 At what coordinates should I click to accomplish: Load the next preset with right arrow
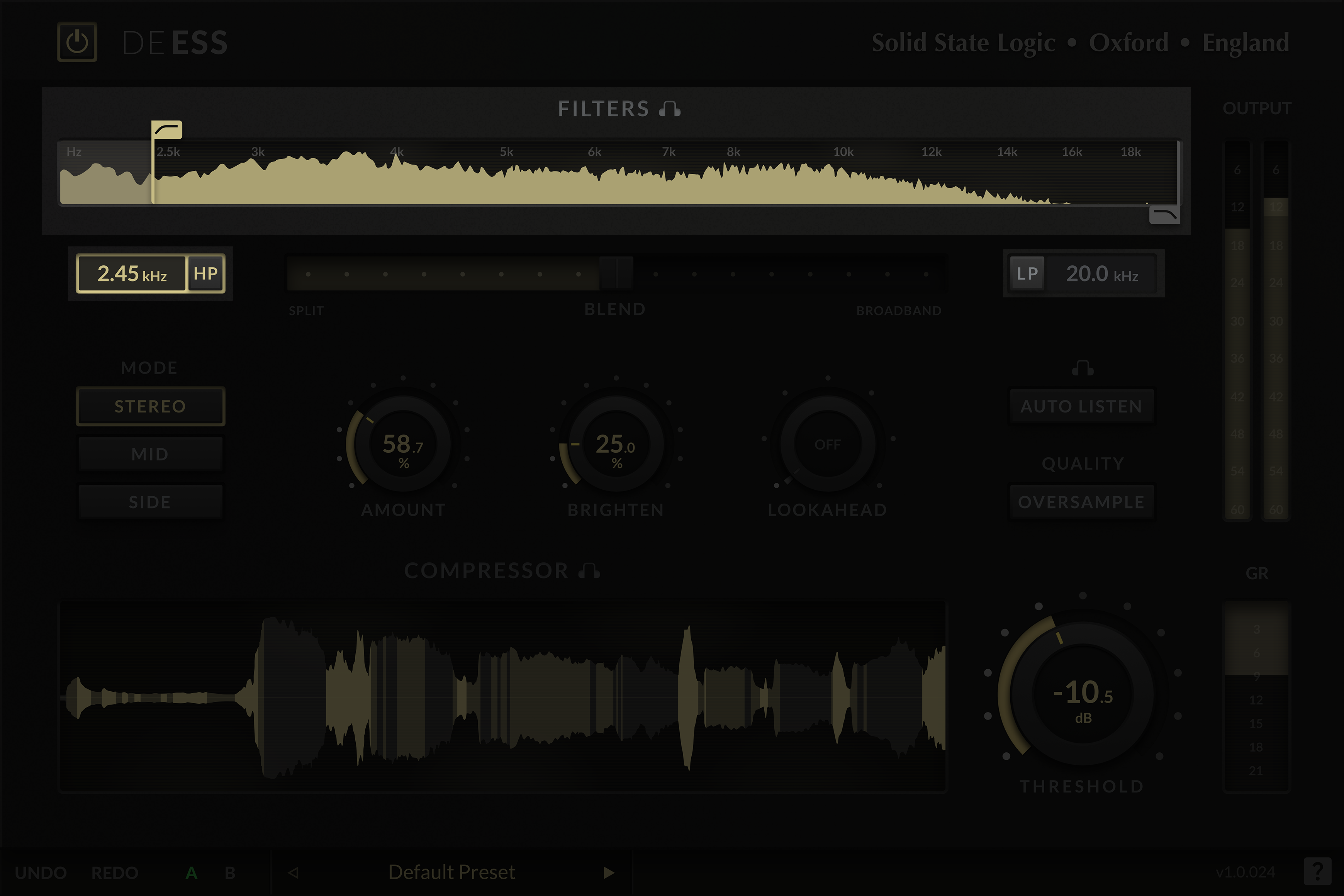[609, 872]
